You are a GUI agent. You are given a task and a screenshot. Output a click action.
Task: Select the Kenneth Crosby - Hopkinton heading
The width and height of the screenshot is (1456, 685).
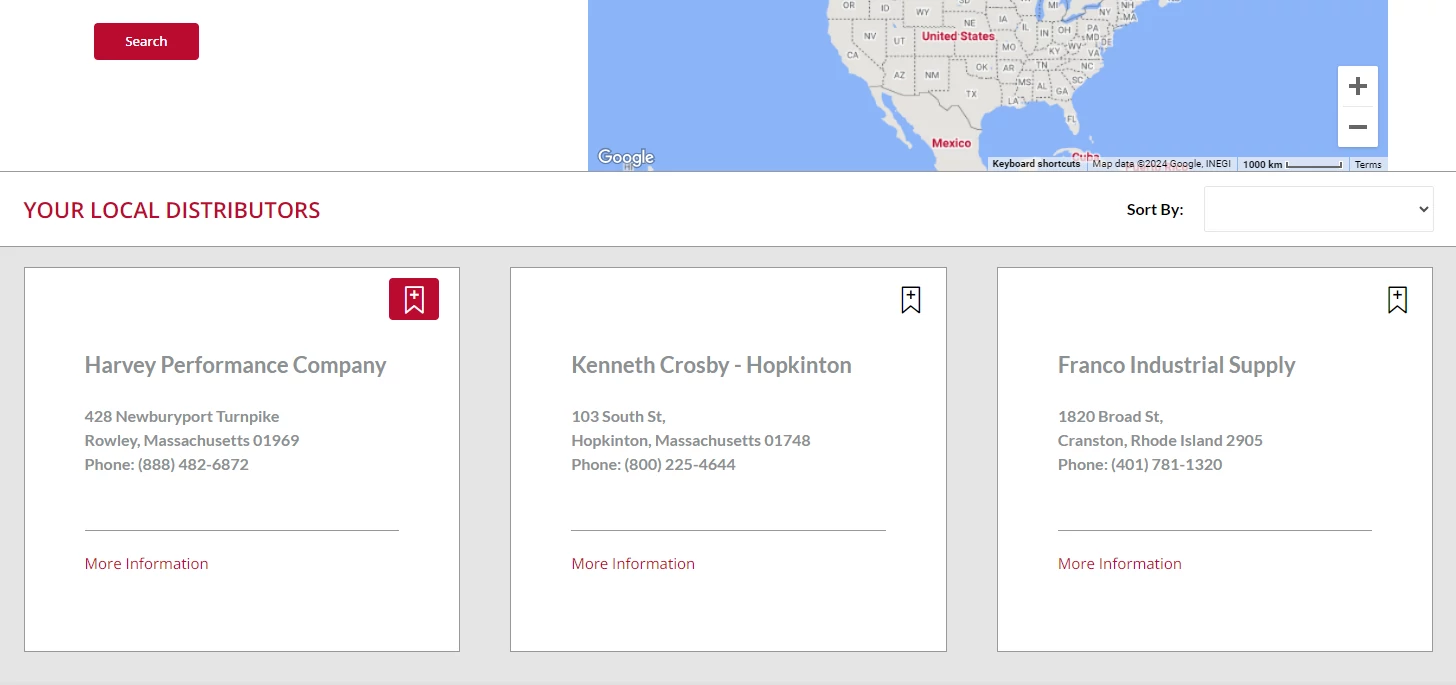click(x=711, y=365)
